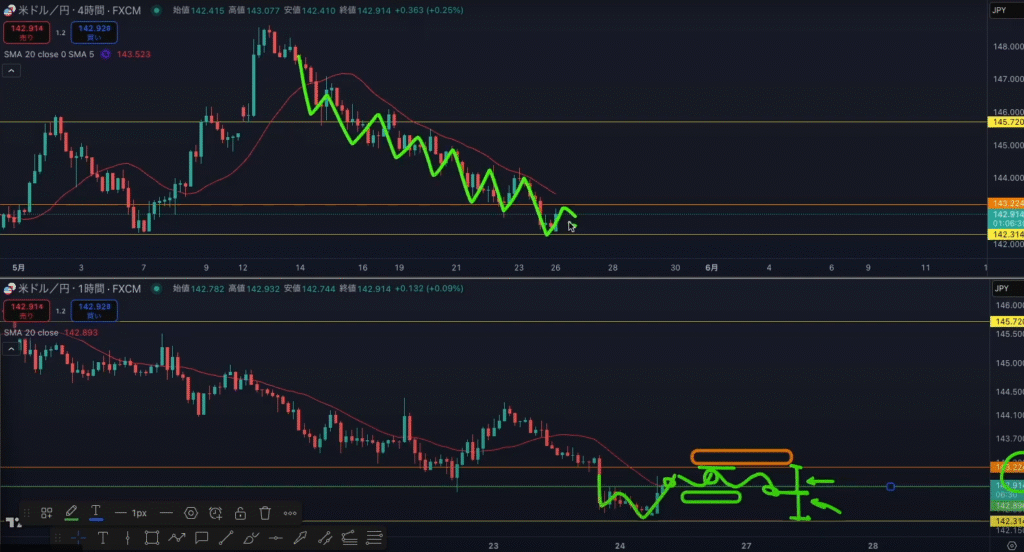Change text color with blue-underlined T
The width and height of the screenshot is (1024, 552).
[95, 513]
